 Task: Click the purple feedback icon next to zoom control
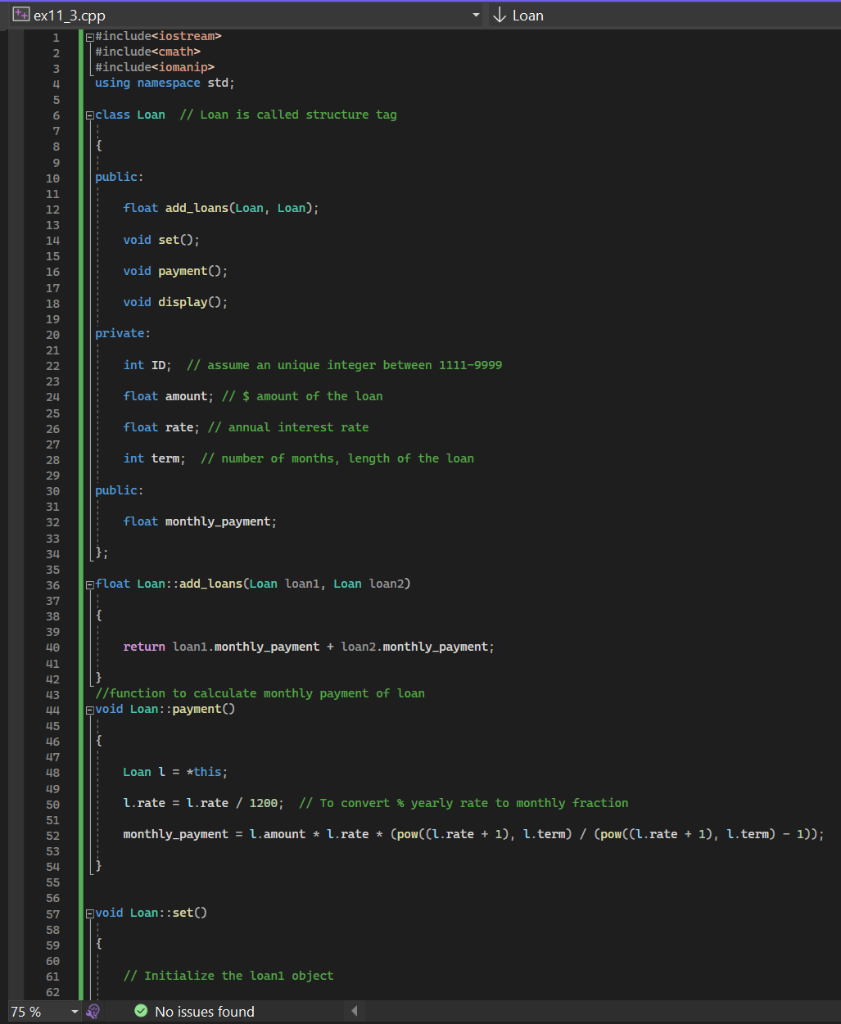point(93,1011)
